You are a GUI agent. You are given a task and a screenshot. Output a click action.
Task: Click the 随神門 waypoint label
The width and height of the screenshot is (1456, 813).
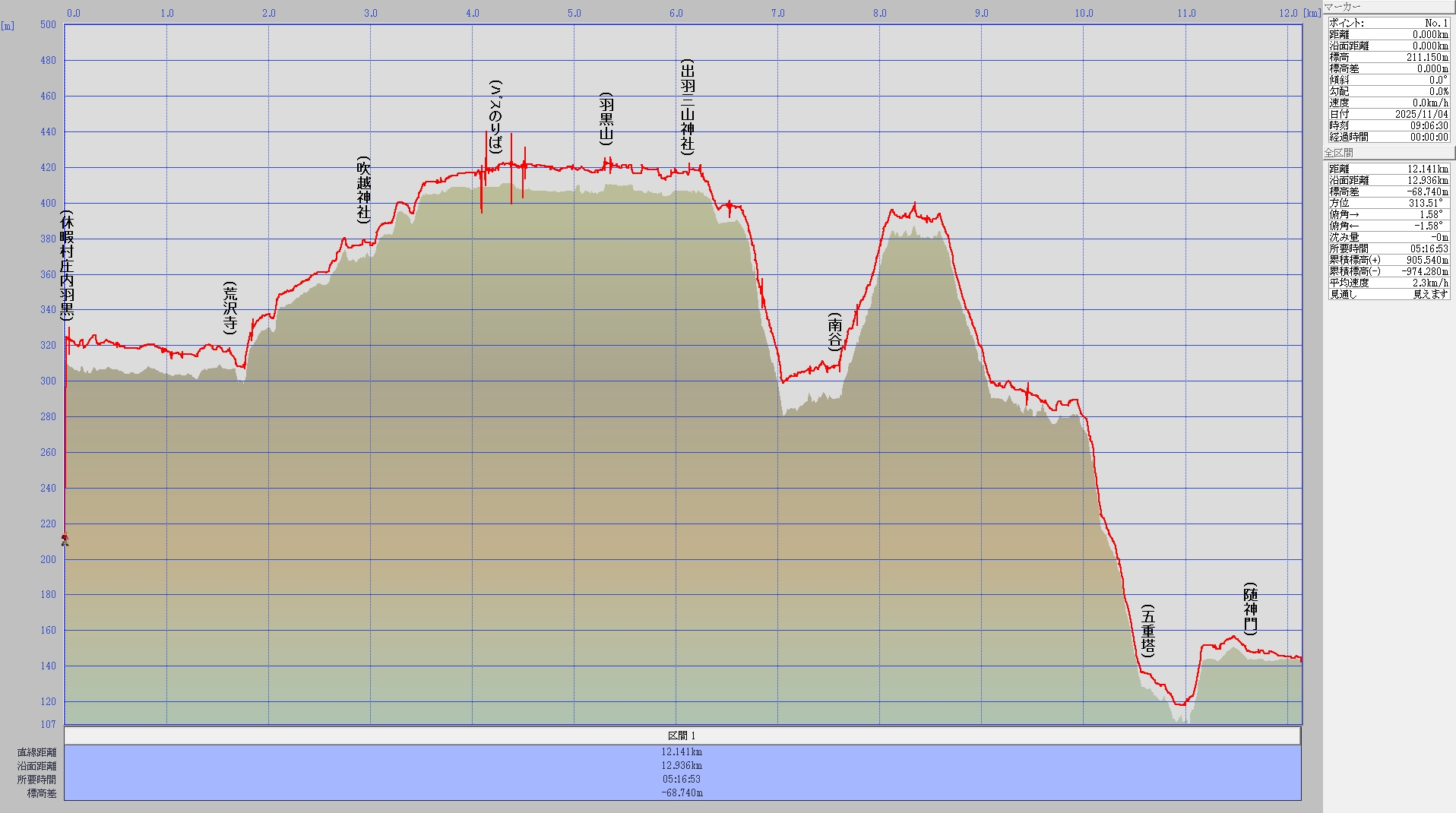click(1250, 609)
